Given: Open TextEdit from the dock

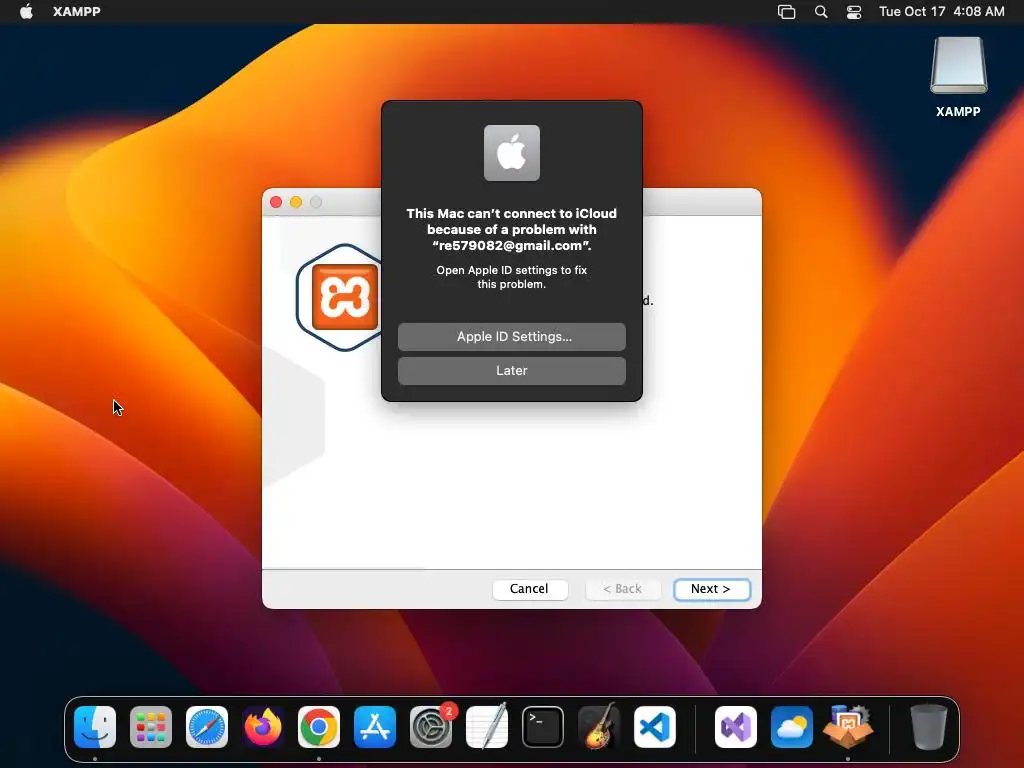Looking at the screenshot, I should 487,726.
